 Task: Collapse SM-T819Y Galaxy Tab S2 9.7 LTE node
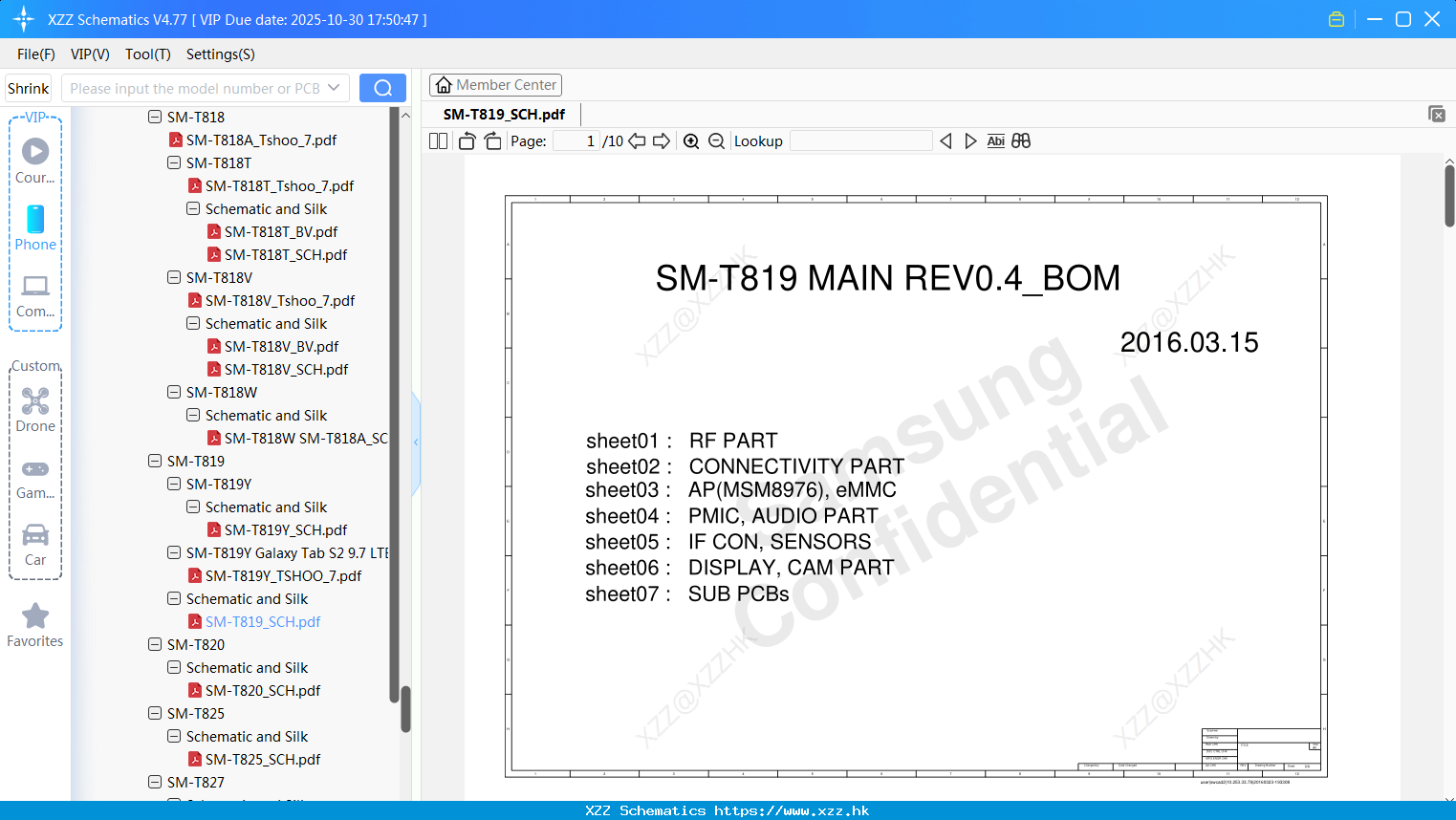click(174, 552)
